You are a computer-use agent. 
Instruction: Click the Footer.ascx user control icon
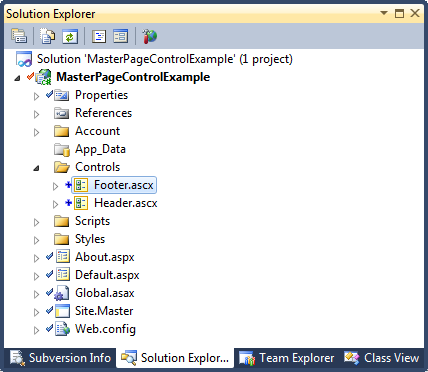81,185
